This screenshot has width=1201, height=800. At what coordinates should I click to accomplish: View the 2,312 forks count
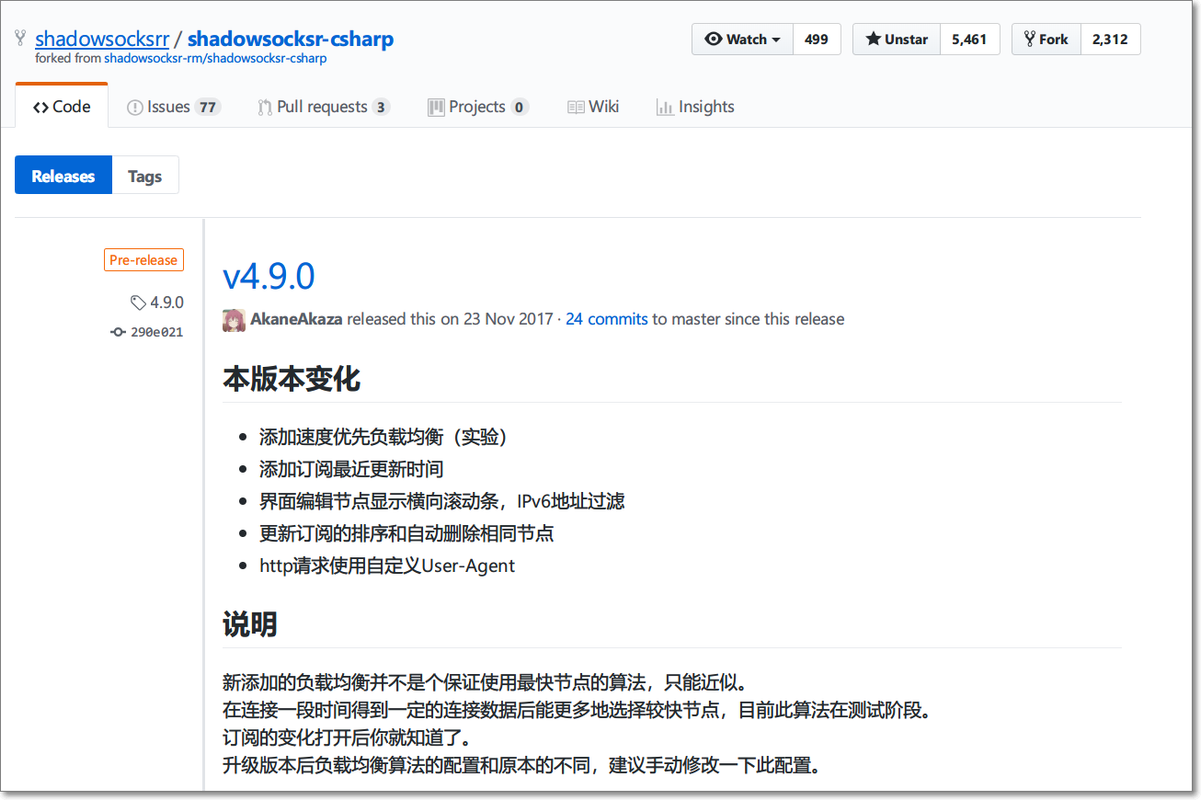[1110, 39]
